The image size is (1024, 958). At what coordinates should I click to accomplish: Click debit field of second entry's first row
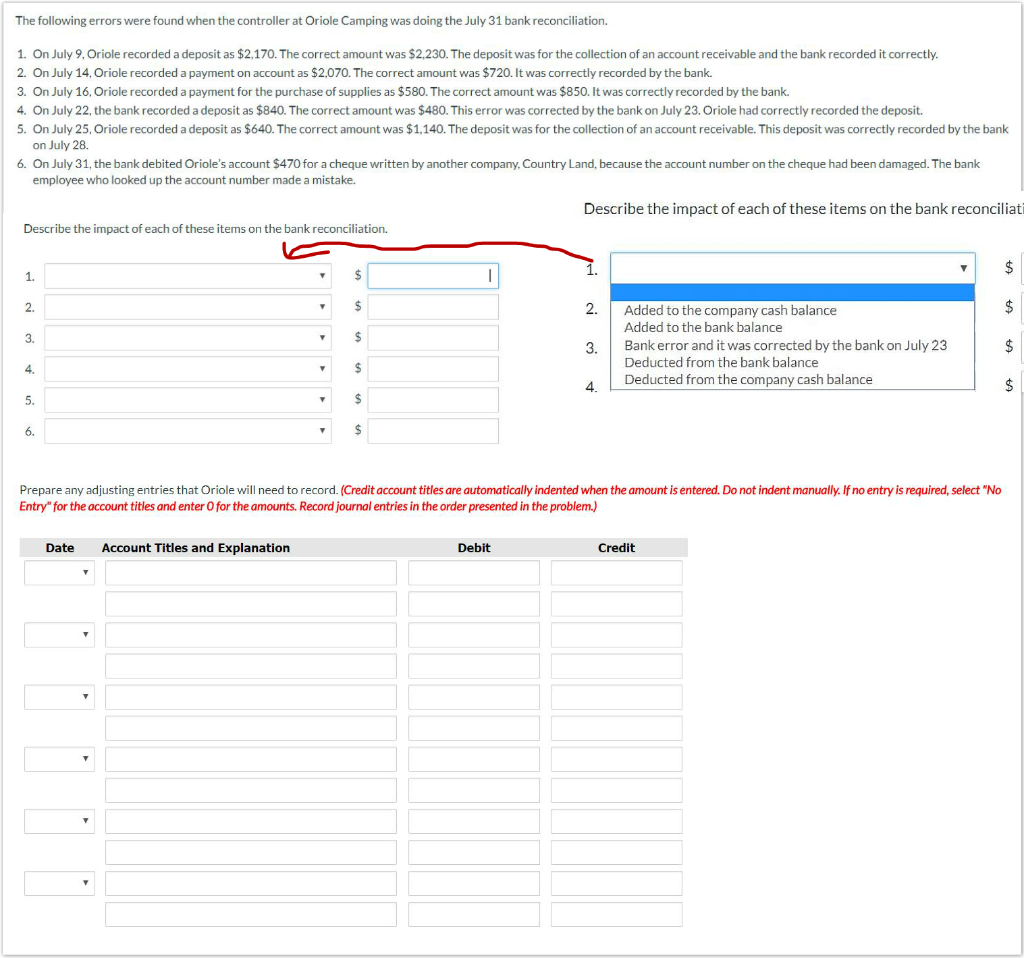[474, 635]
